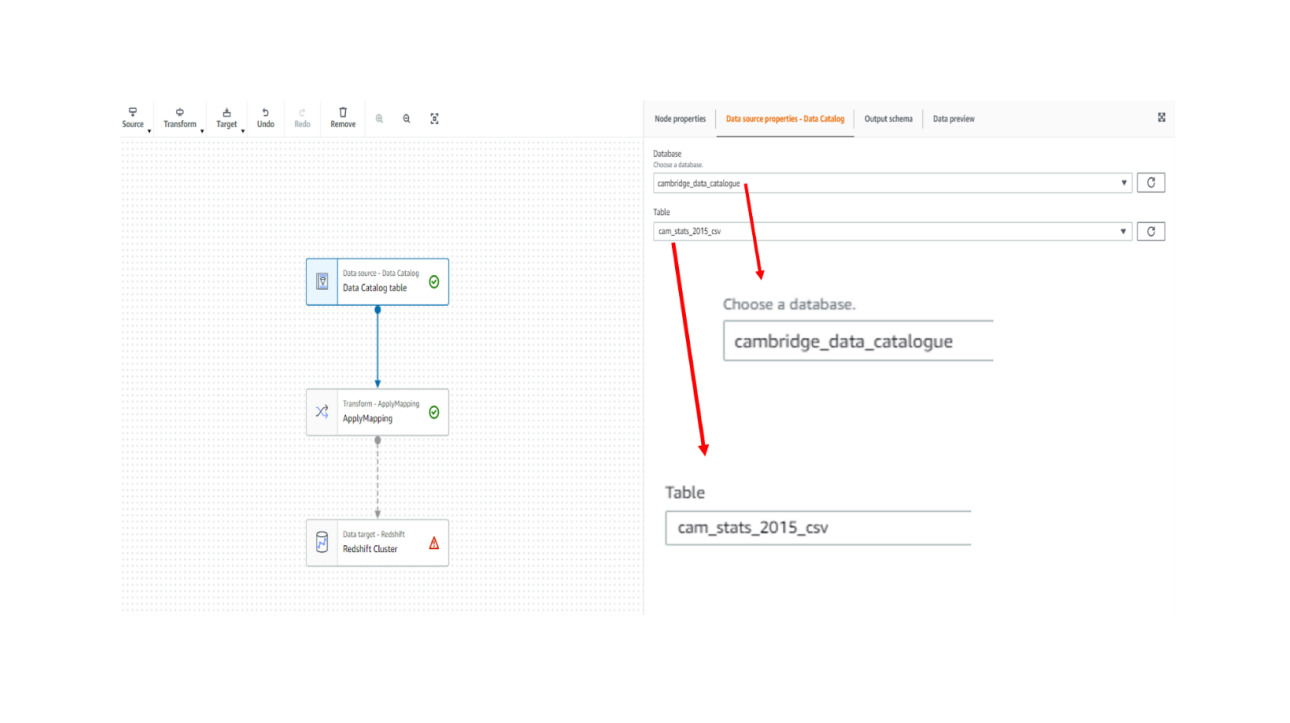Open the Table dropdown showing cam_stats_2015_csv
This screenshot has width=1290, height=723.
tap(892, 231)
